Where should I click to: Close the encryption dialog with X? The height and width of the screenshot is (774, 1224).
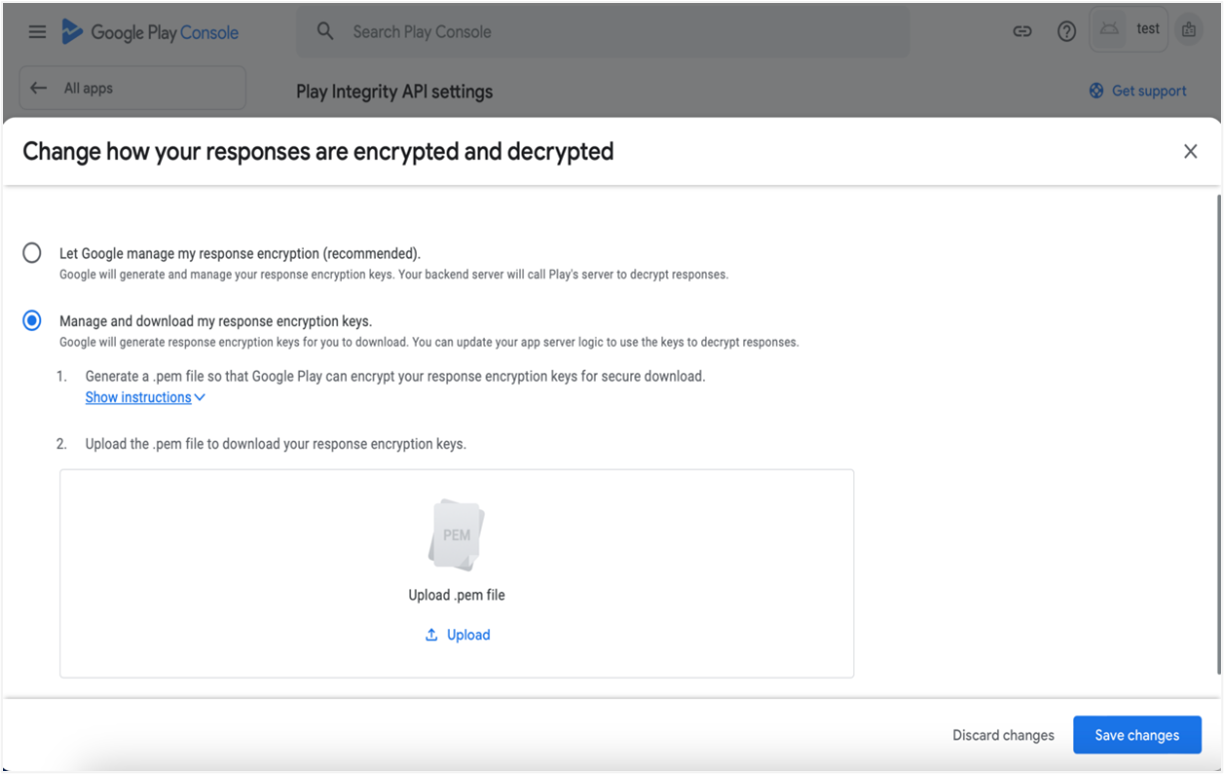click(x=1190, y=151)
